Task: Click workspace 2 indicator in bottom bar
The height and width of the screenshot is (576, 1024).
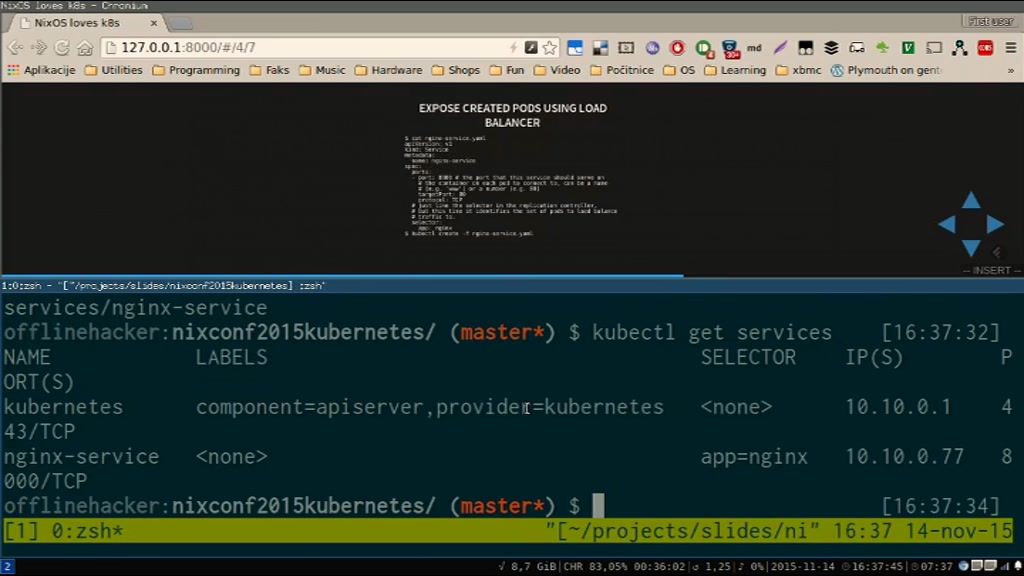Action: pos(7,567)
